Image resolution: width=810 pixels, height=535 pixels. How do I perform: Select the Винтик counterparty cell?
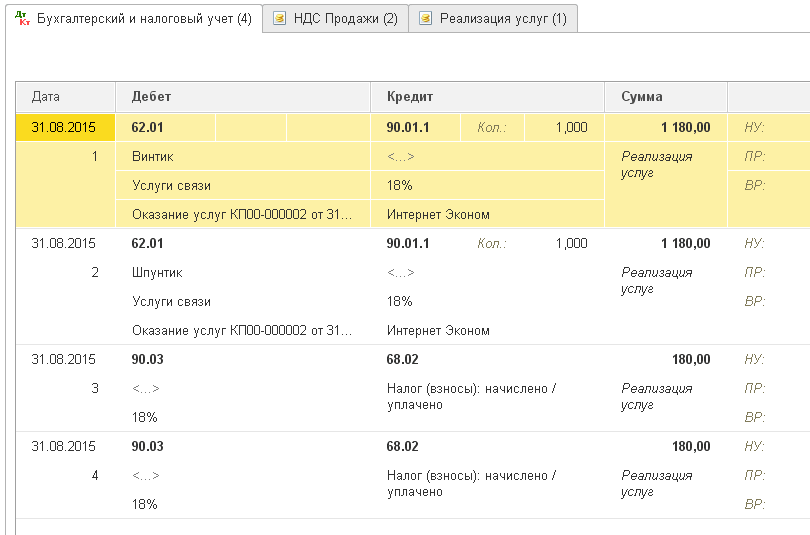click(153, 157)
